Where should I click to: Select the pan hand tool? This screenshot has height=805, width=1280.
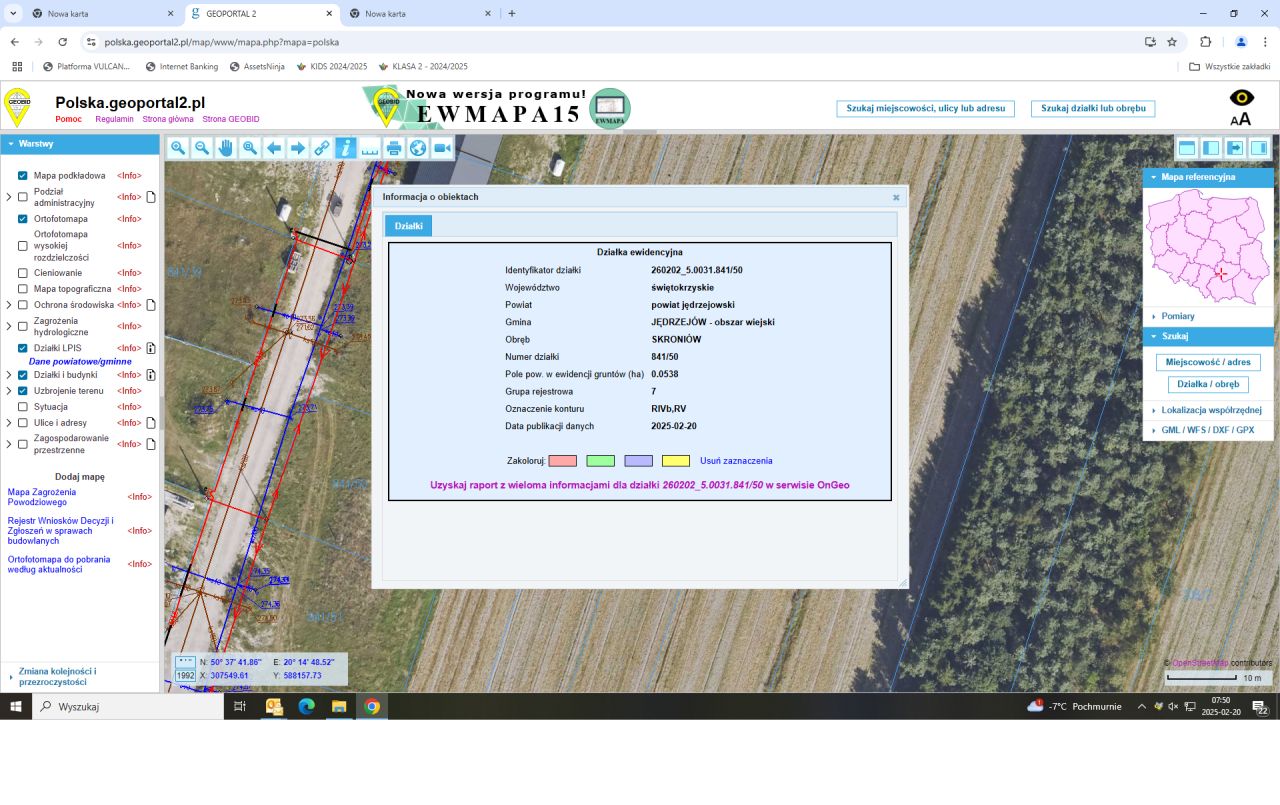(226, 148)
